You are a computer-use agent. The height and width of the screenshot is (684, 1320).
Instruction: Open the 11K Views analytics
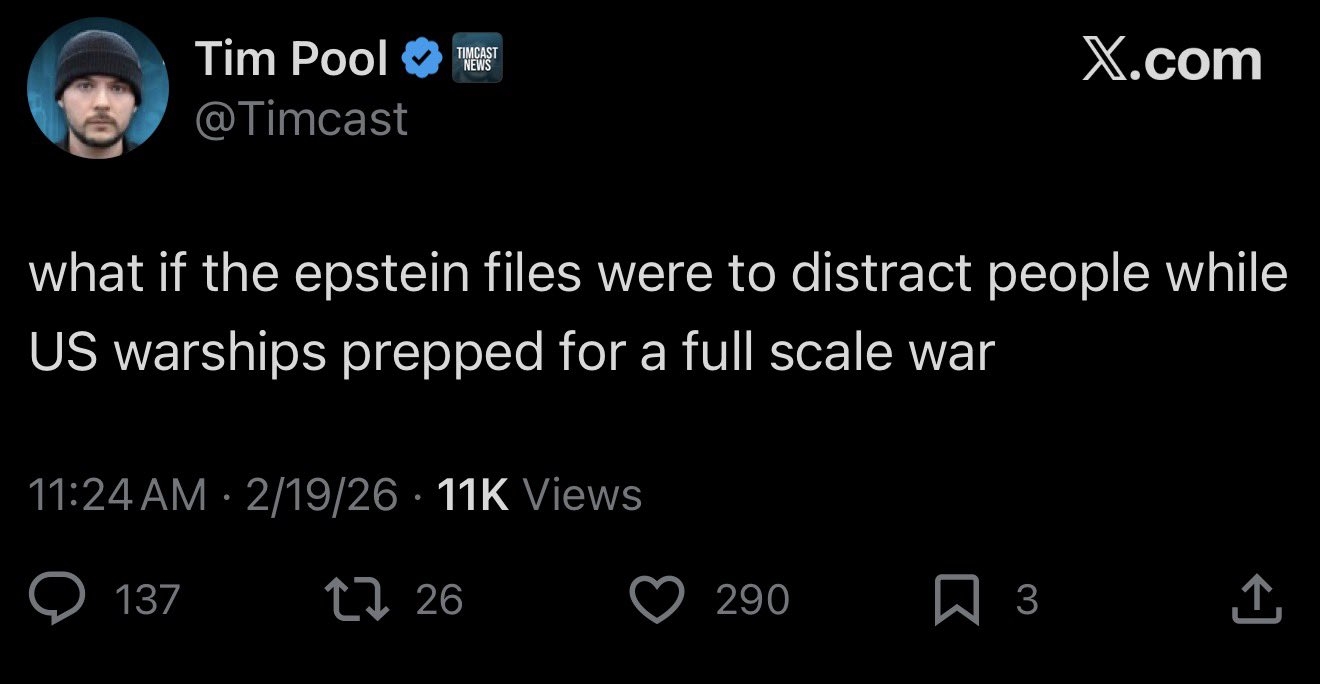click(x=540, y=494)
